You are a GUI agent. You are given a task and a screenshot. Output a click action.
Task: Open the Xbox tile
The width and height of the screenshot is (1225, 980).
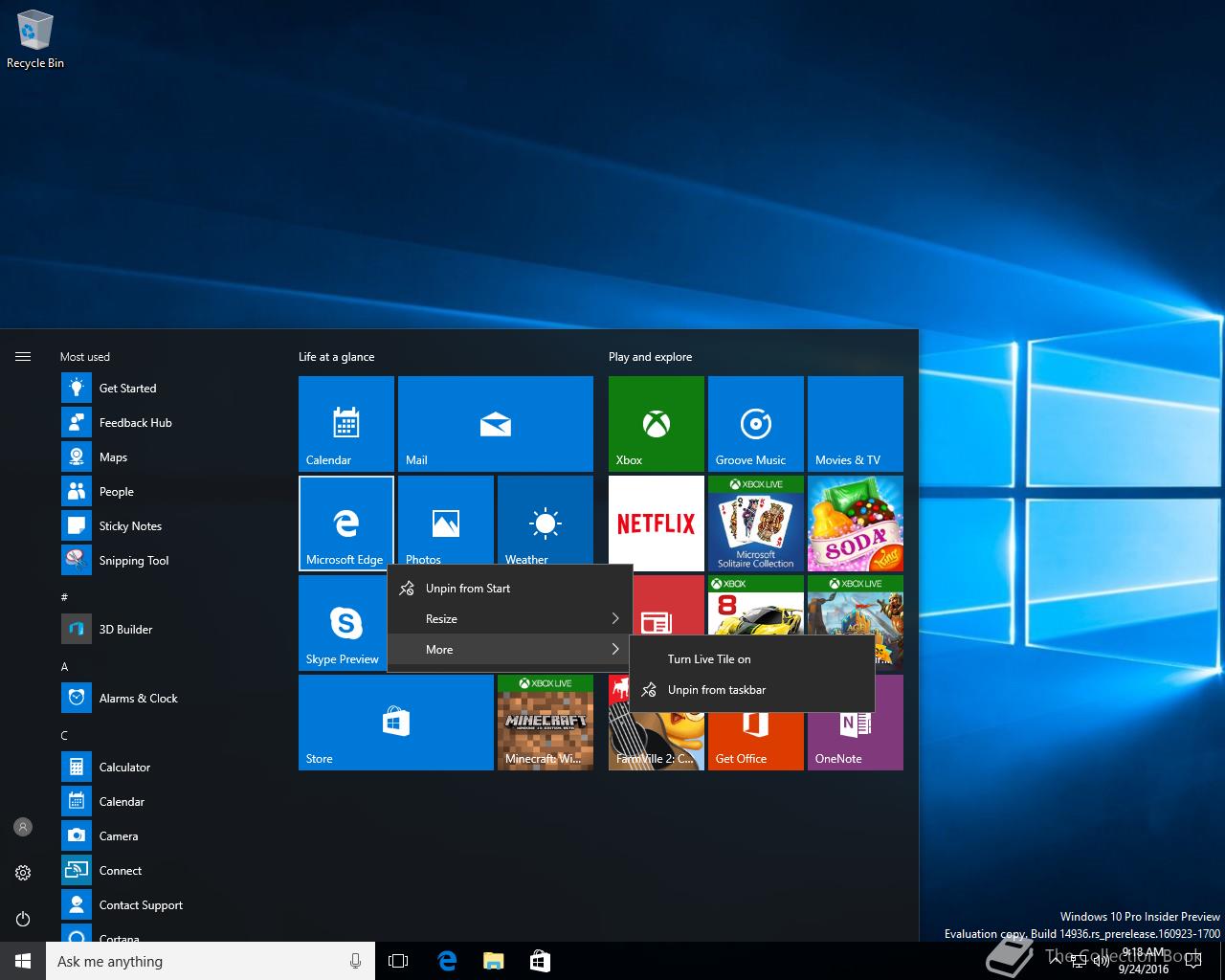click(x=657, y=424)
